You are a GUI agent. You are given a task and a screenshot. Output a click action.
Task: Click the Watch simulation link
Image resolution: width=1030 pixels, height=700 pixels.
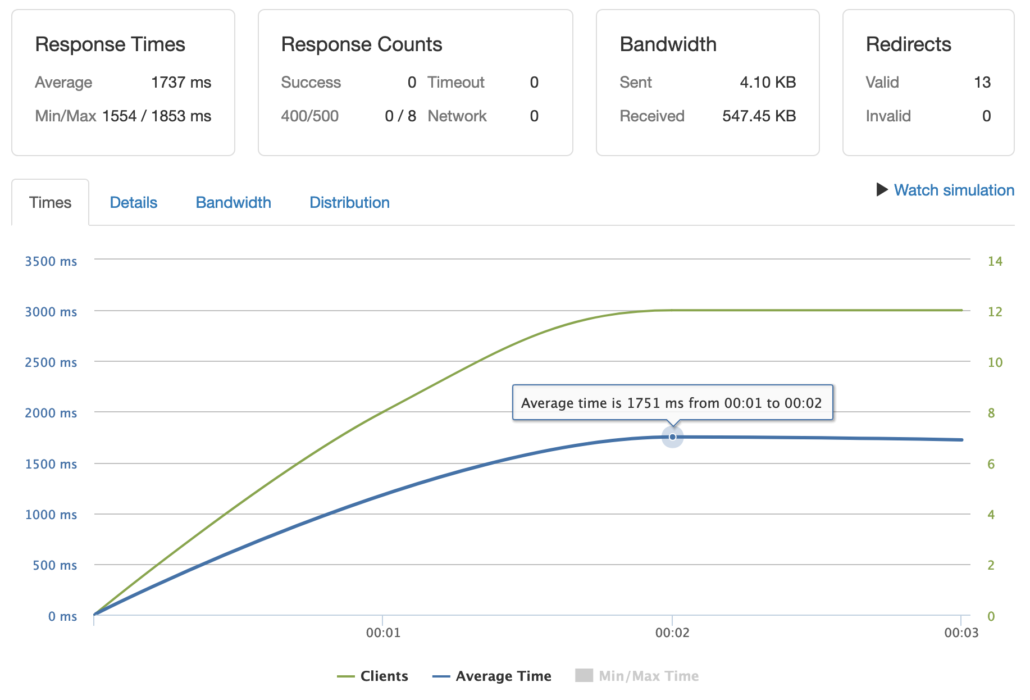953,190
